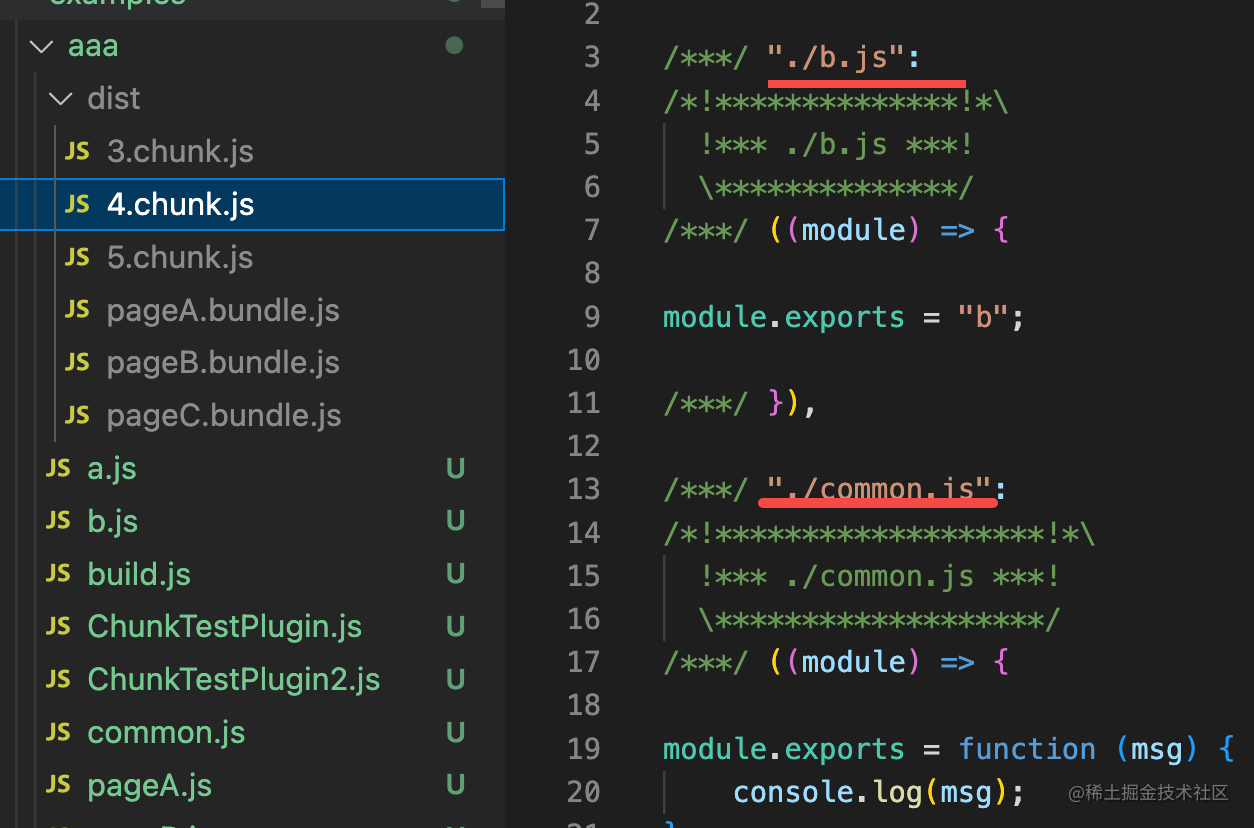Open build.js file
The width and height of the screenshot is (1254, 828).
(139, 574)
